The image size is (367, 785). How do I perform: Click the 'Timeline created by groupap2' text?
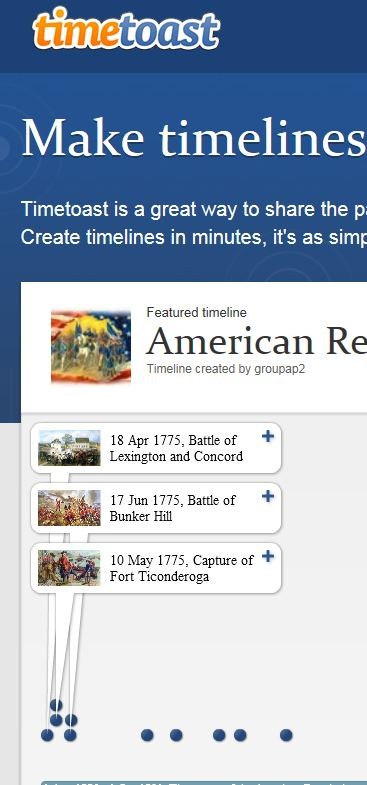pyautogui.click(x=226, y=369)
